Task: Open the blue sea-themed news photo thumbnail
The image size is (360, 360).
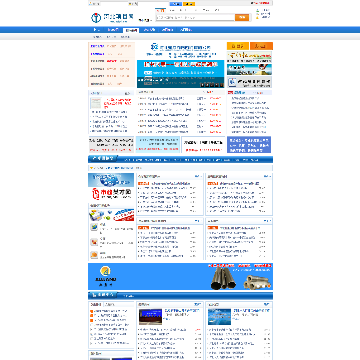Action: 219,317
